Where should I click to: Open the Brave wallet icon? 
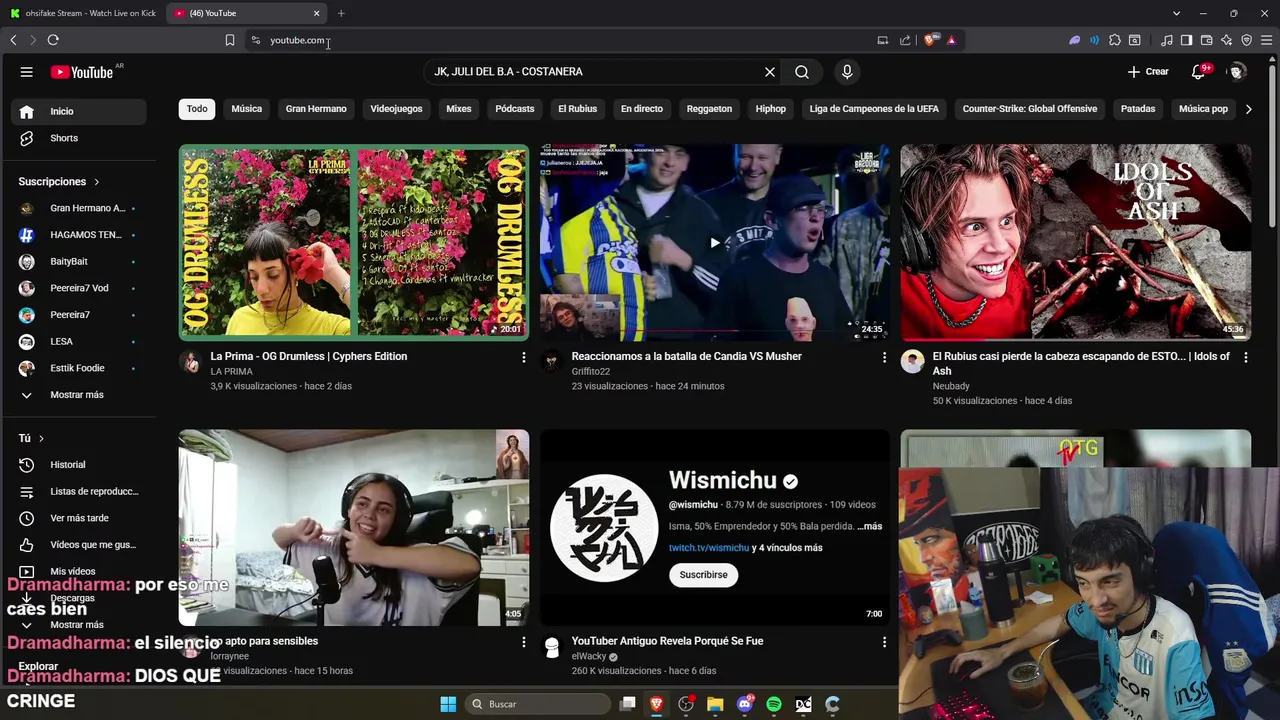(1207, 40)
